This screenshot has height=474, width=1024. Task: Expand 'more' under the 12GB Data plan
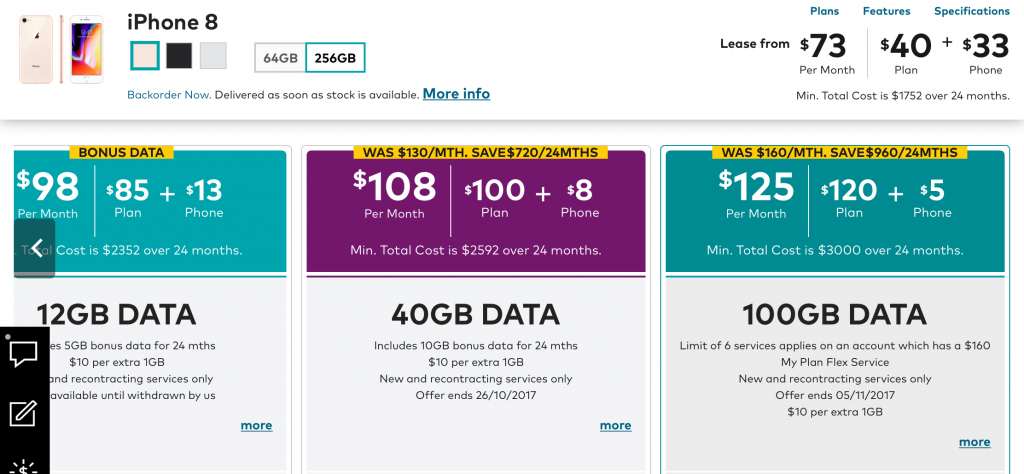pyautogui.click(x=256, y=425)
